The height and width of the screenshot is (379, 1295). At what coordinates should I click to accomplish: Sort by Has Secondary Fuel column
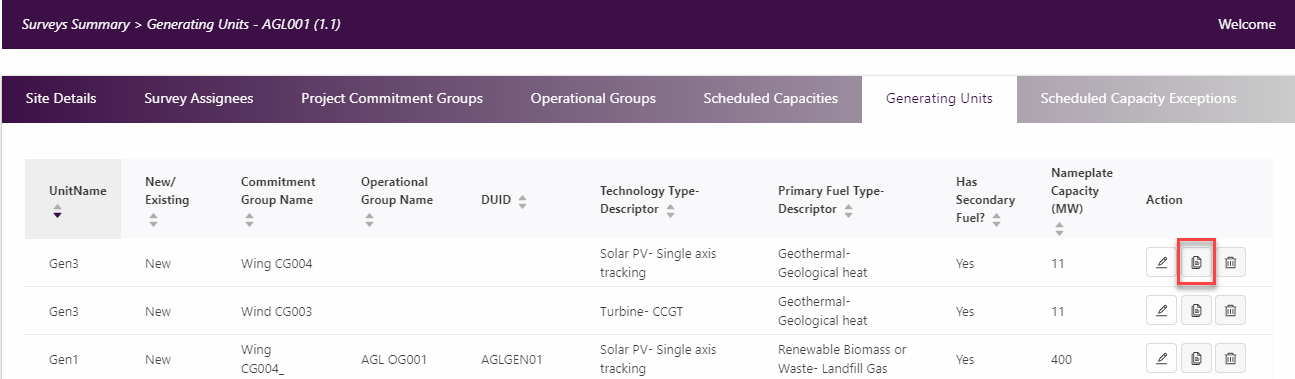(962, 229)
